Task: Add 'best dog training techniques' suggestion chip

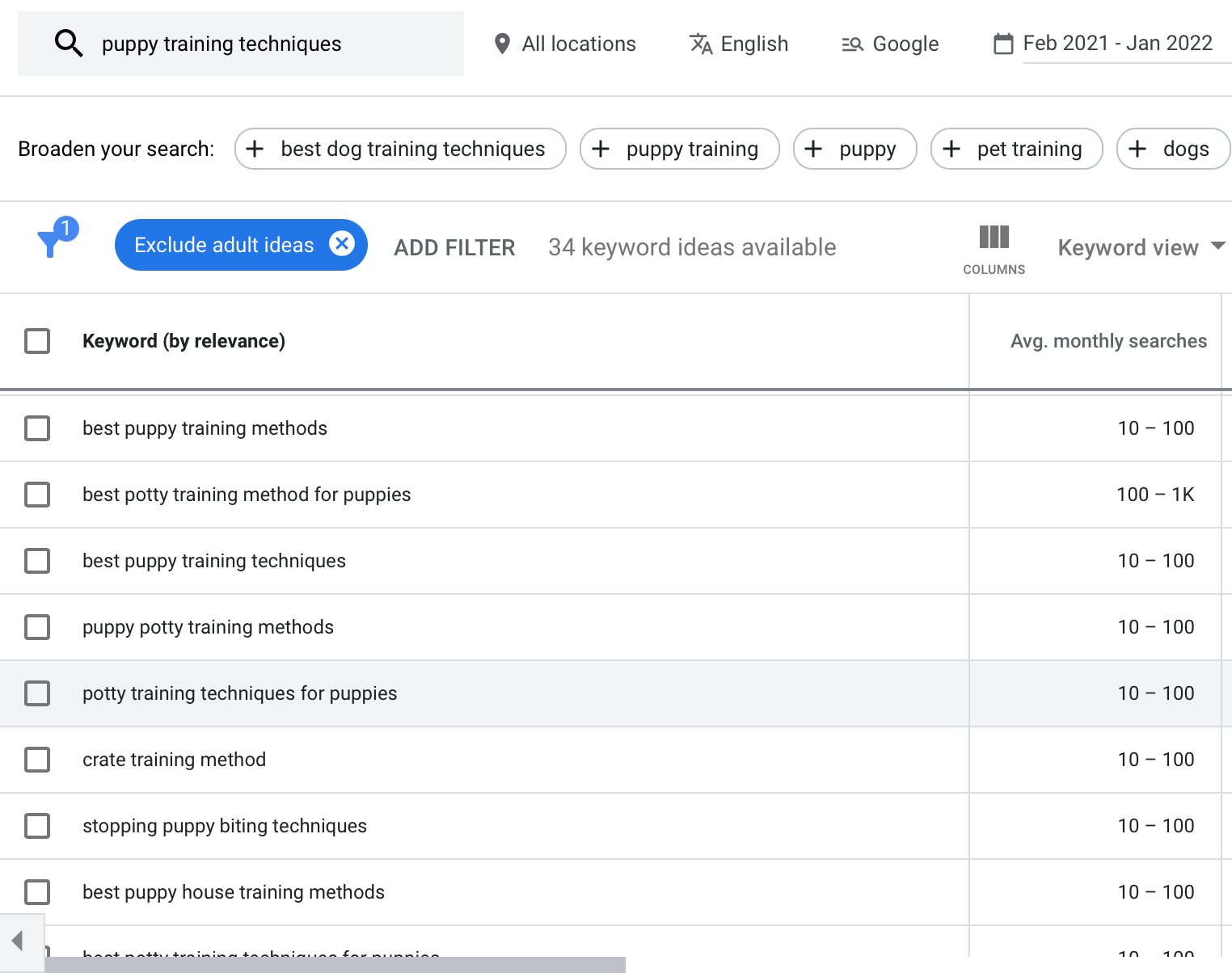Action: [400, 149]
